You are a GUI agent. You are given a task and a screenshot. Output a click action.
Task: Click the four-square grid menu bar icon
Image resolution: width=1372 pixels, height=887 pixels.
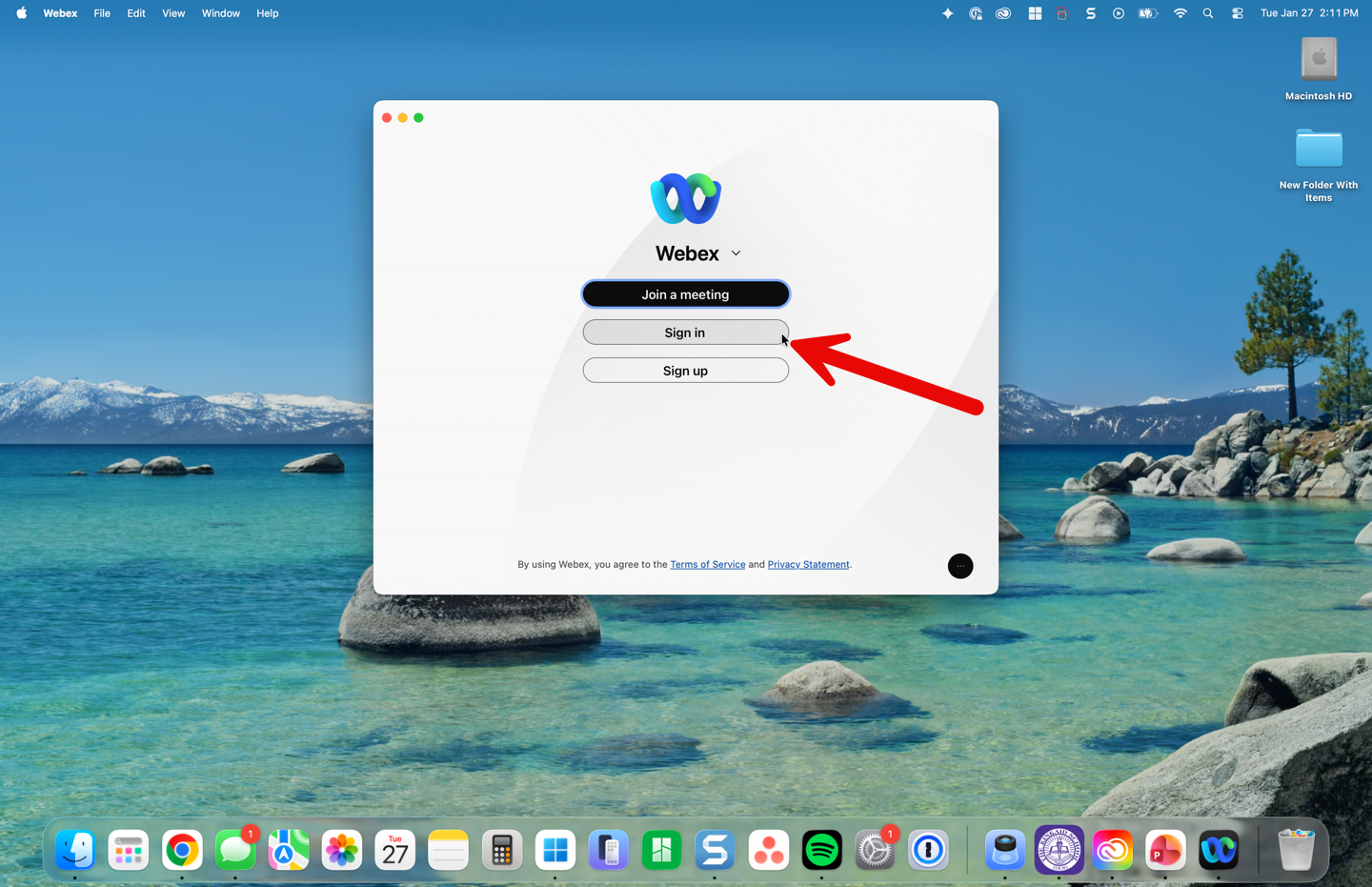pos(1035,13)
